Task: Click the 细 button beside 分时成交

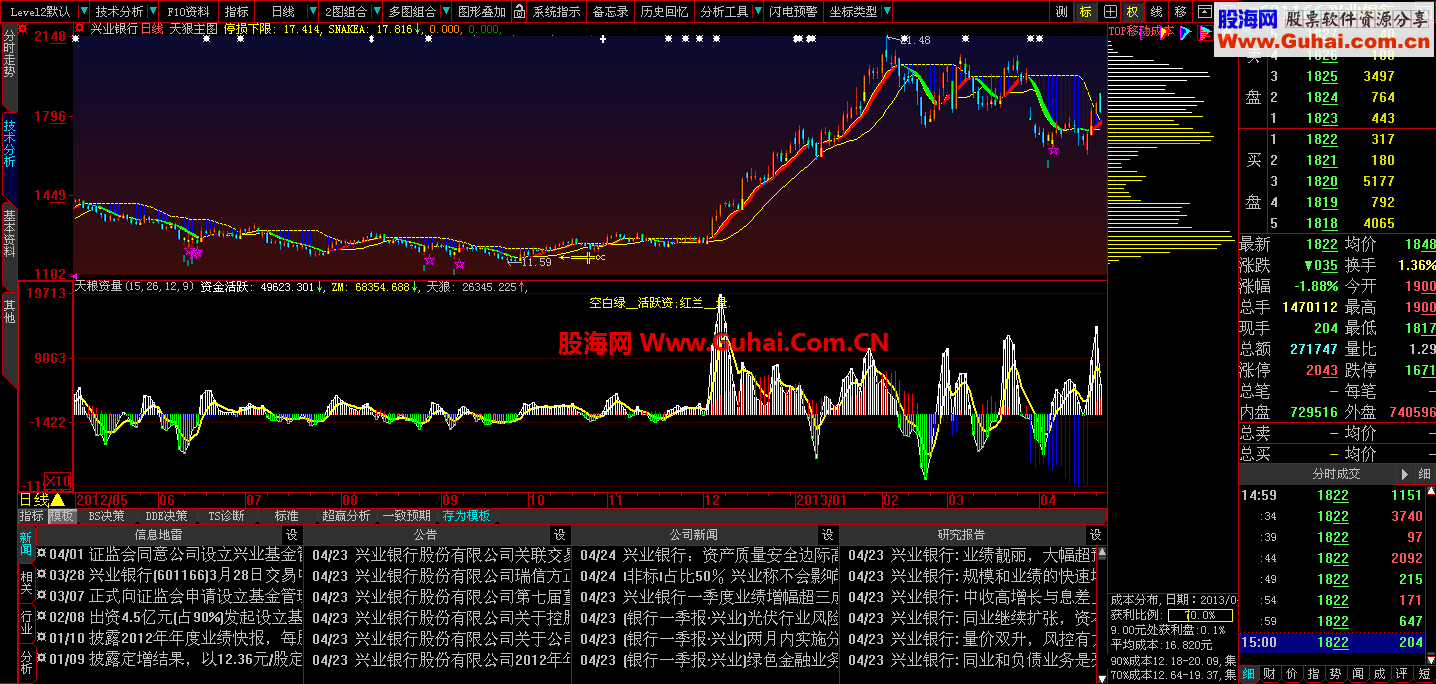Action: click(1424, 474)
